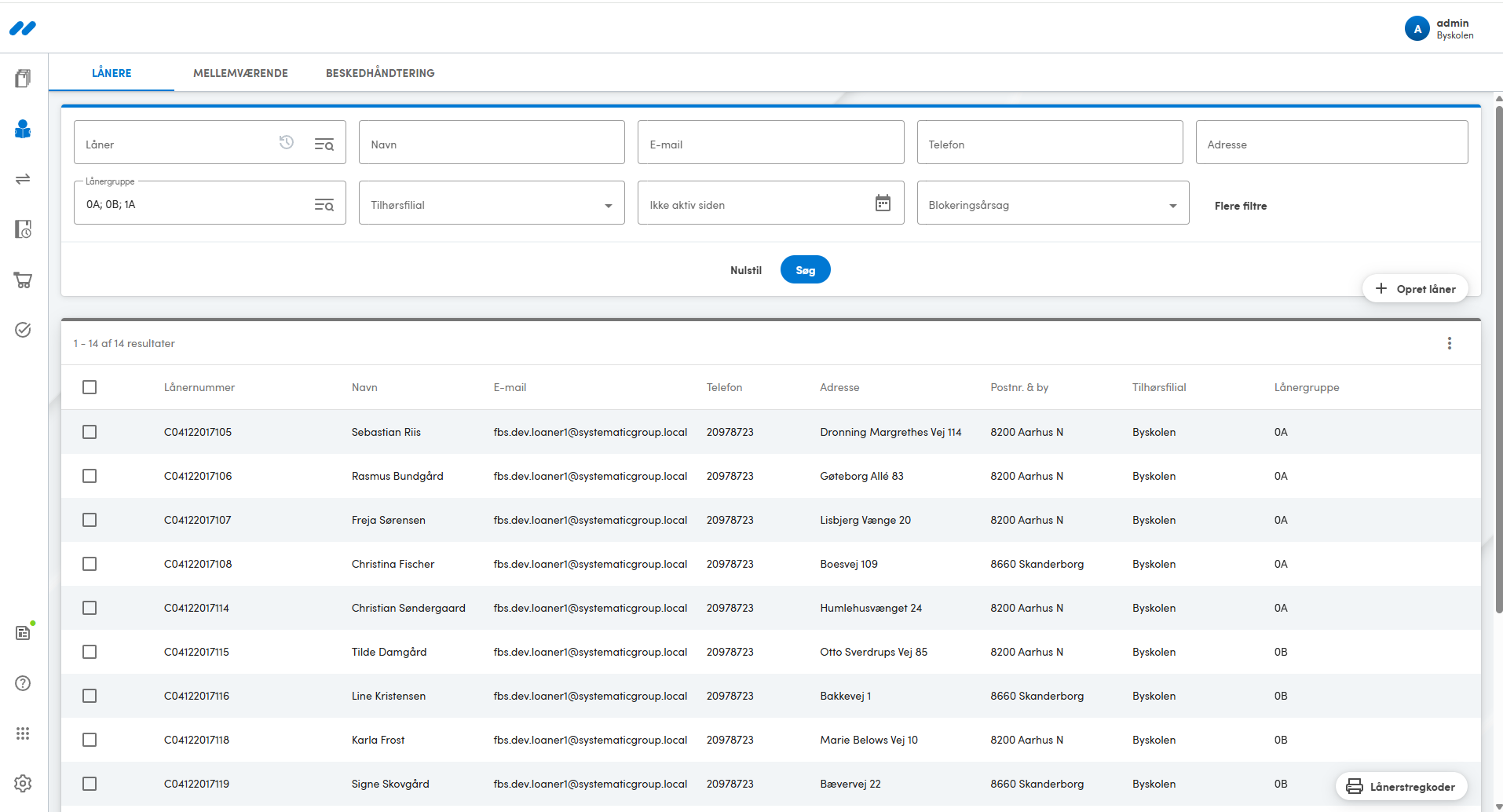Expand Flere filtre for more filters
The width and height of the screenshot is (1503, 812).
(x=1241, y=206)
